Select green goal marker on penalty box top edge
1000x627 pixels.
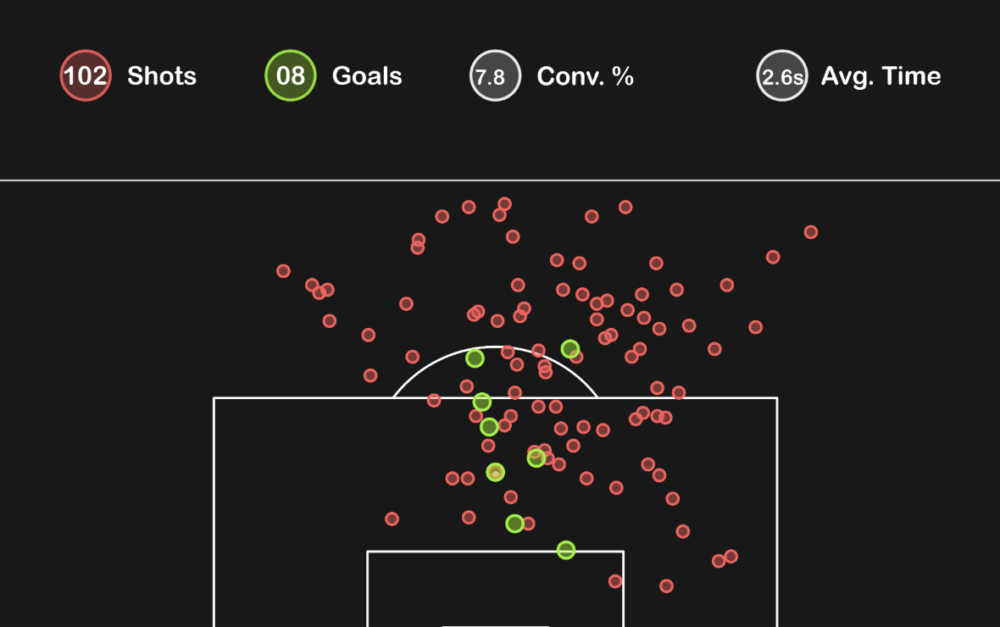tap(482, 402)
